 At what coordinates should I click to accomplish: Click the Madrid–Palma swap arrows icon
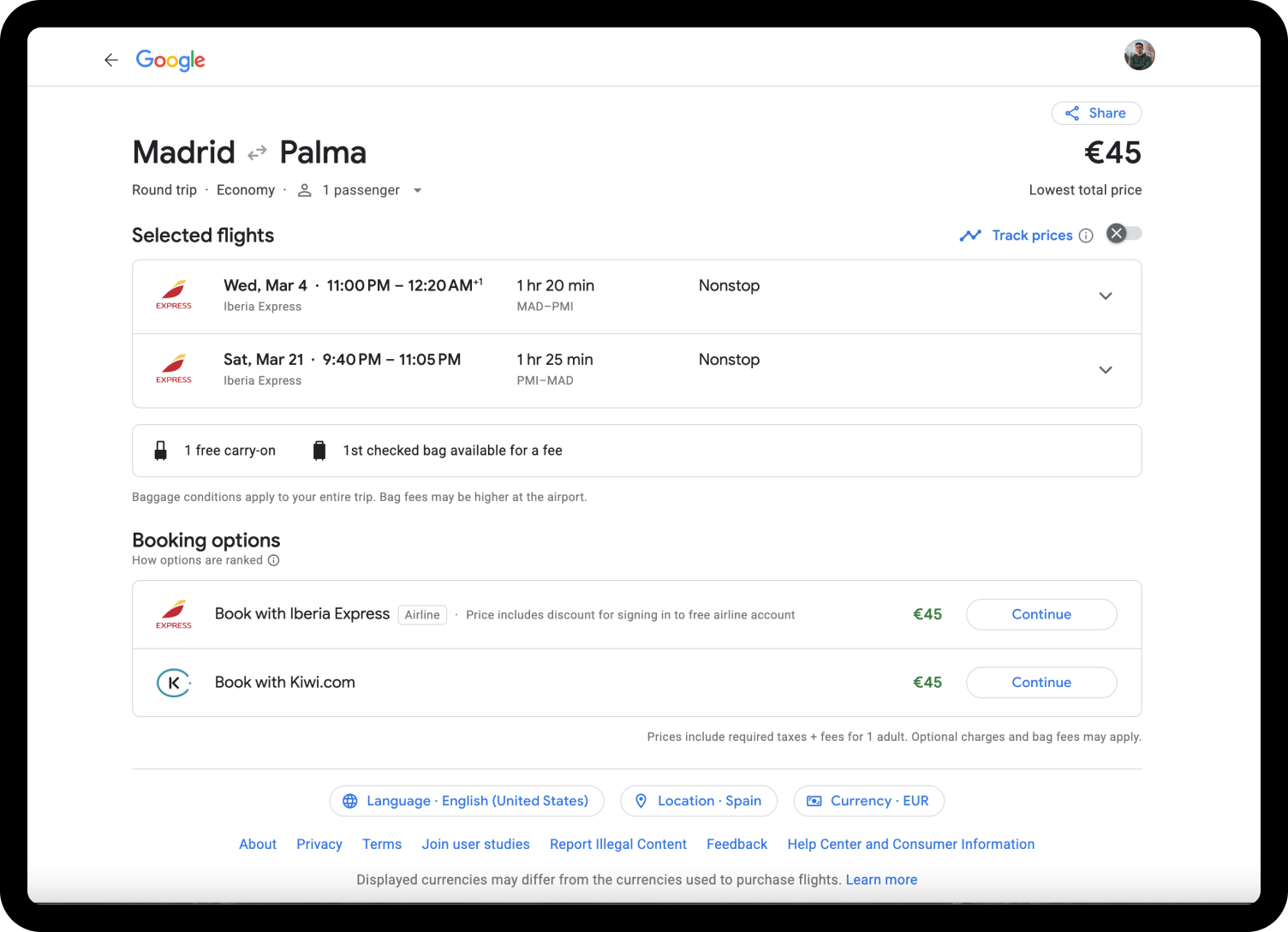click(x=257, y=153)
